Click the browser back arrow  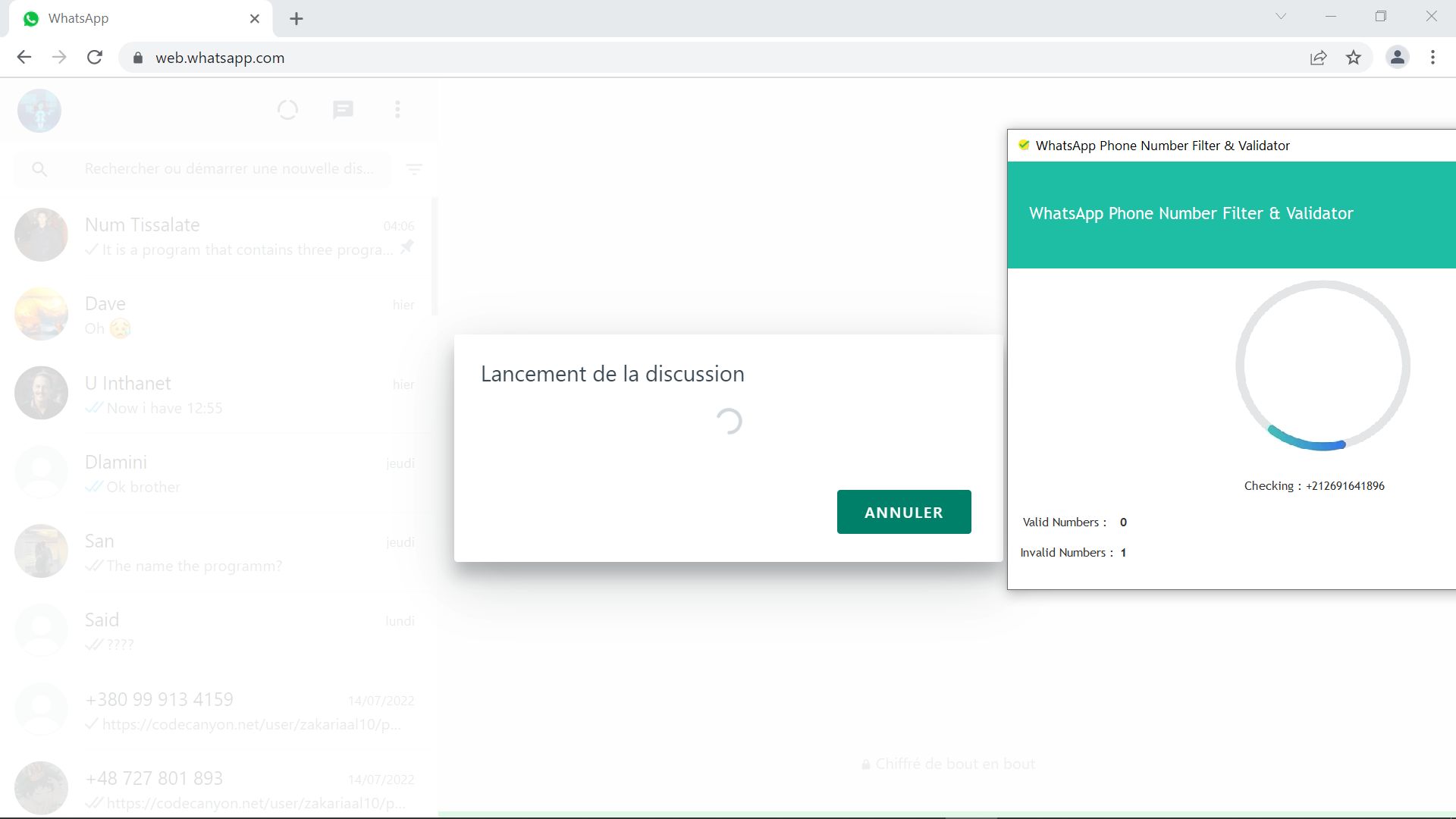(24, 58)
